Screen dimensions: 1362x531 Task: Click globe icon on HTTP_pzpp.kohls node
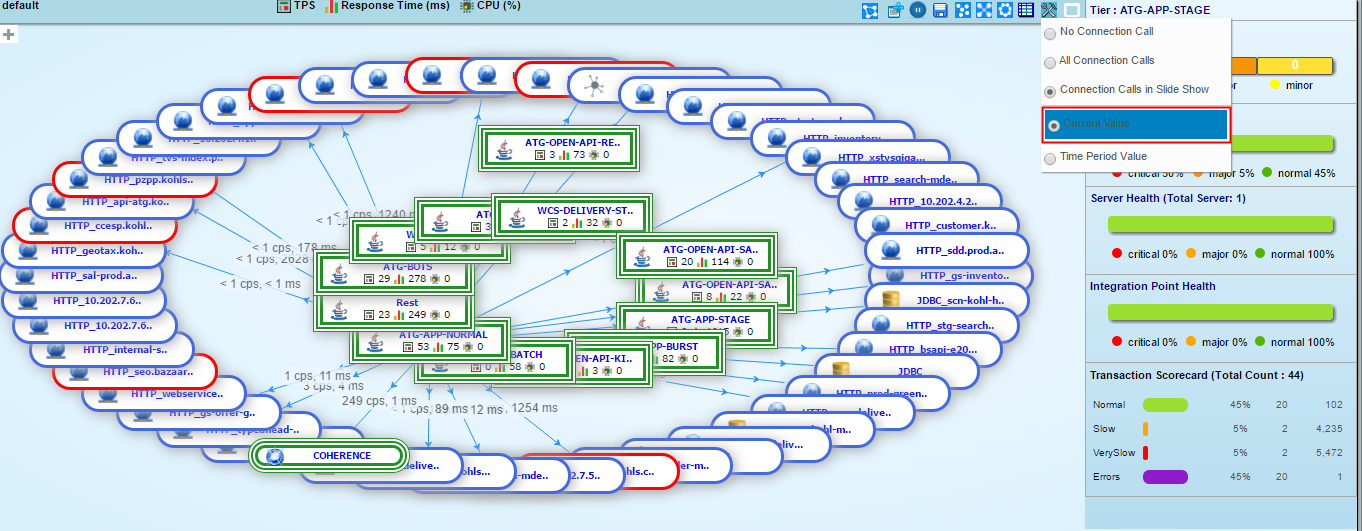tap(79, 178)
